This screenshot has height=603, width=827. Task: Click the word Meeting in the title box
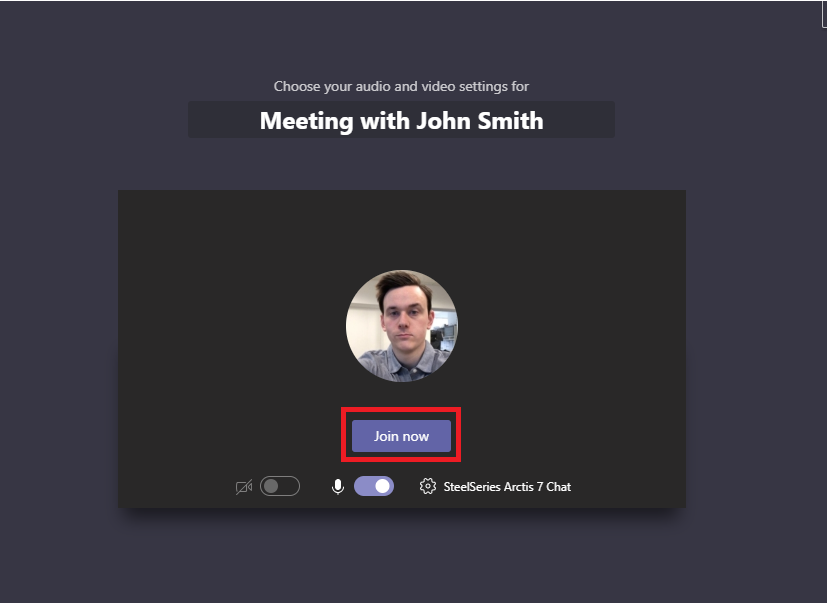click(x=306, y=121)
